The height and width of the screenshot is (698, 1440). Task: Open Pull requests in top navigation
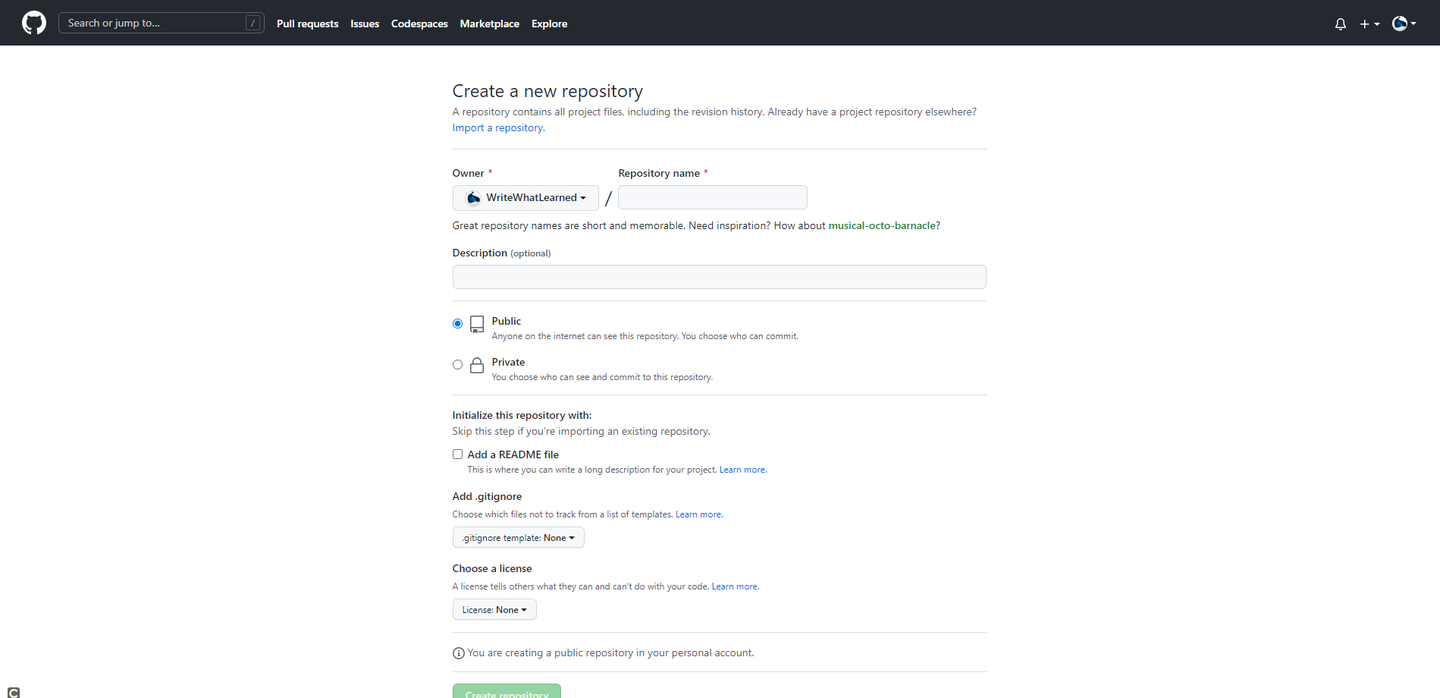point(307,24)
